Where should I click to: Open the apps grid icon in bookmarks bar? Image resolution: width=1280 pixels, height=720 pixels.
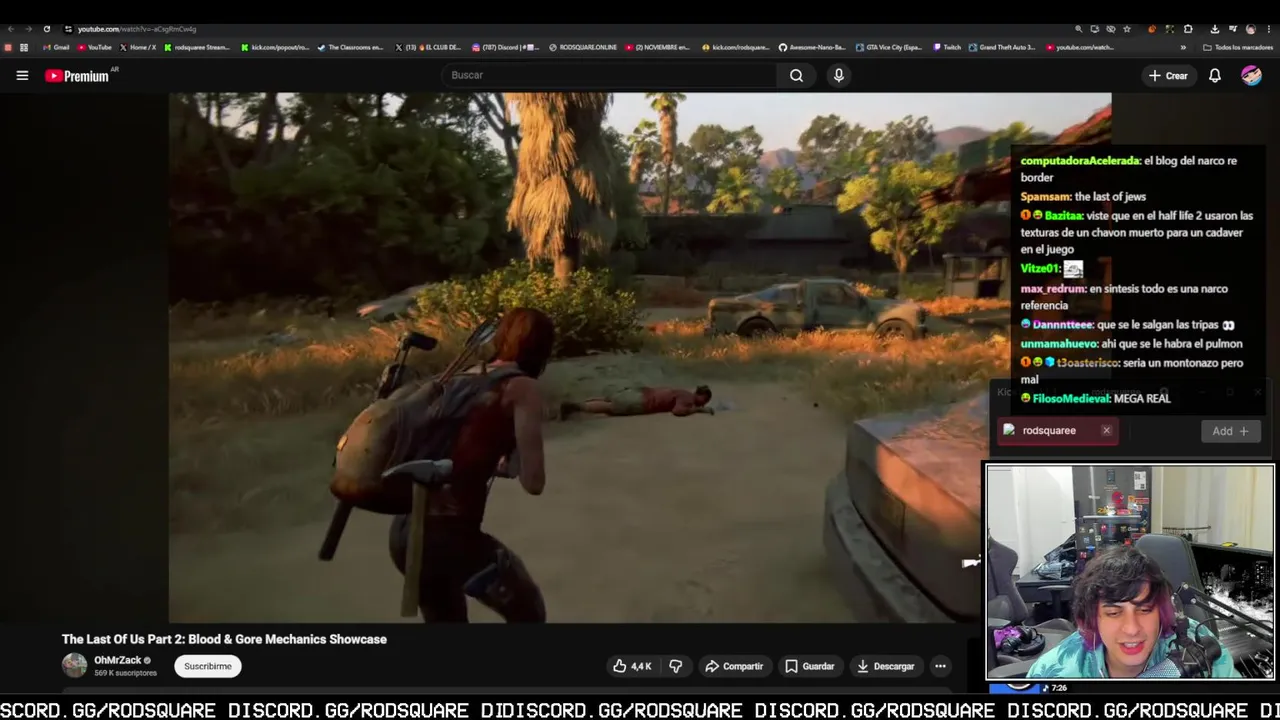24,47
